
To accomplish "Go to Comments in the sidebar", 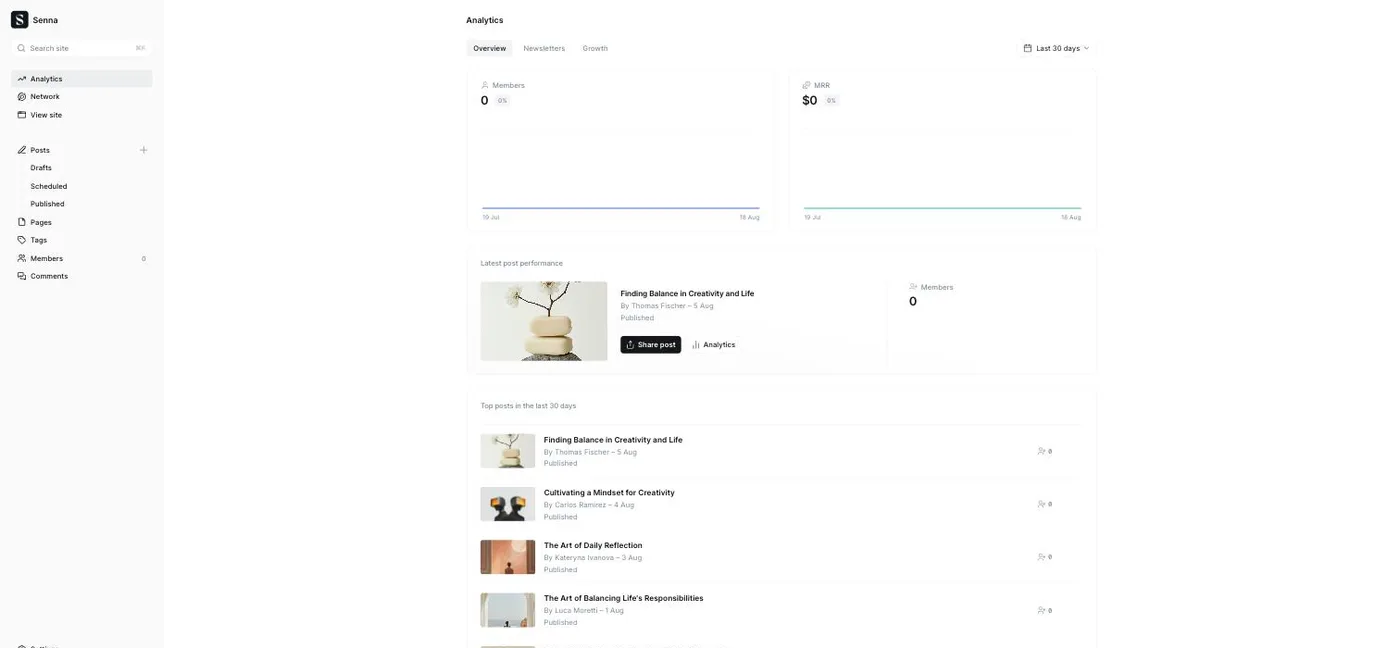I will (82, 276).
